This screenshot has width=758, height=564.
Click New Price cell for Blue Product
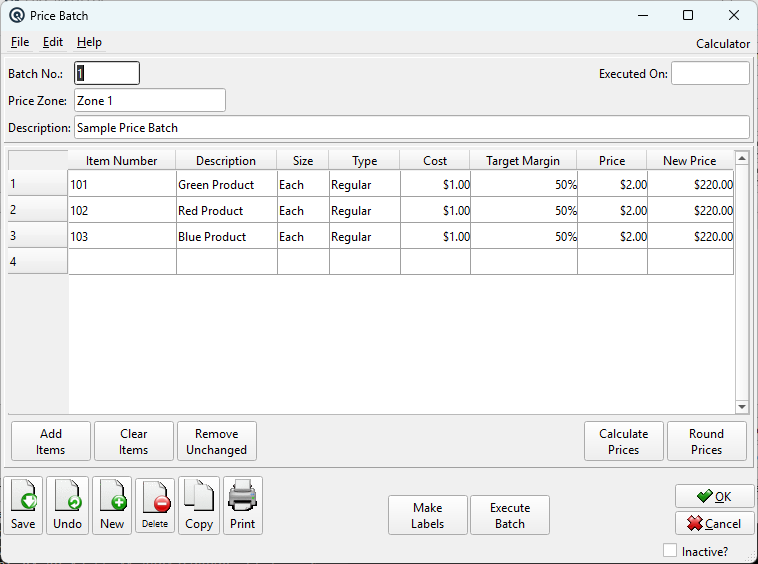click(x=690, y=236)
